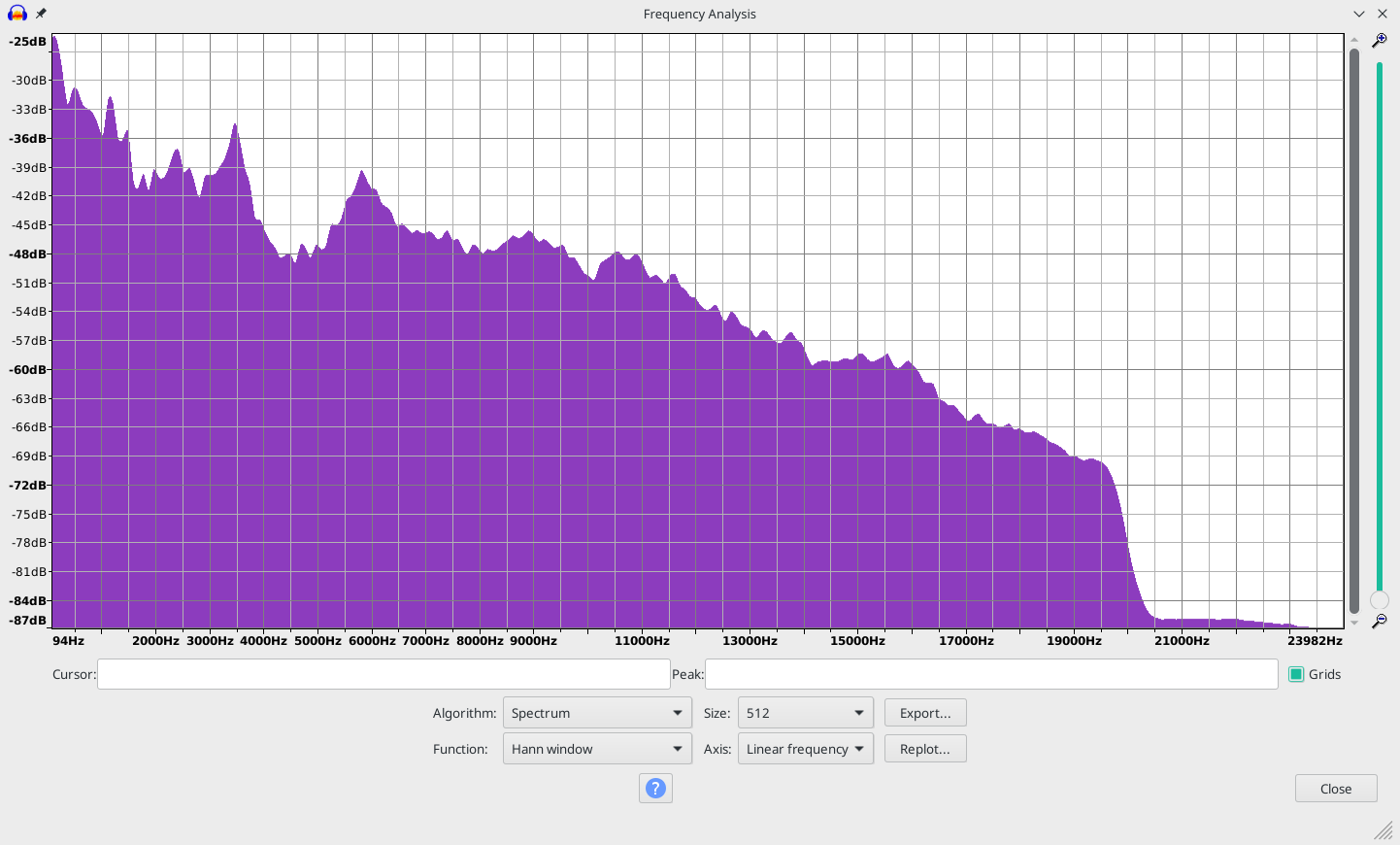Click the Function: label
Viewport: 1400px width, 845px height.
click(x=460, y=749)
